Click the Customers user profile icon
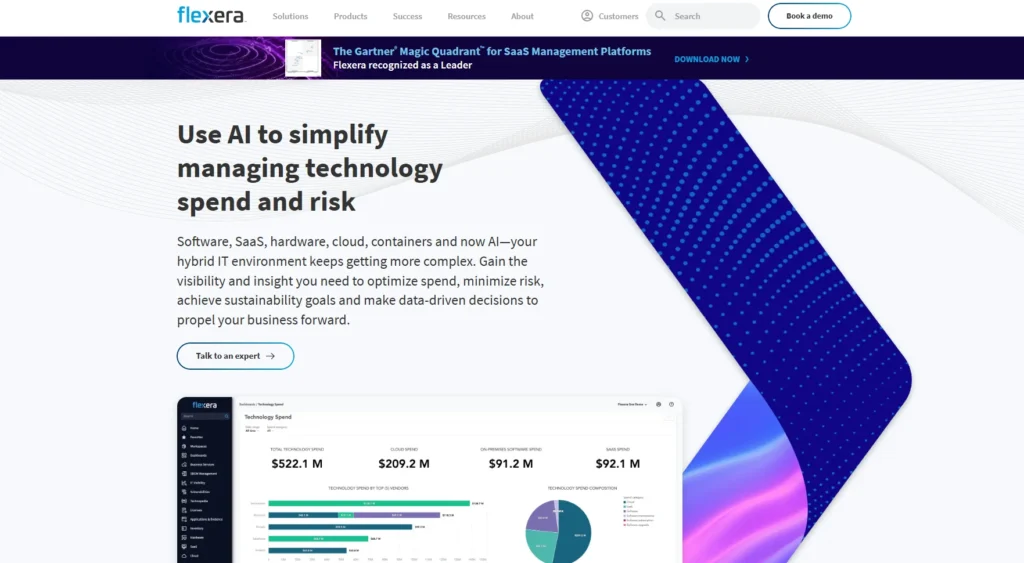1024x563 pixels. tap(587, 16)
